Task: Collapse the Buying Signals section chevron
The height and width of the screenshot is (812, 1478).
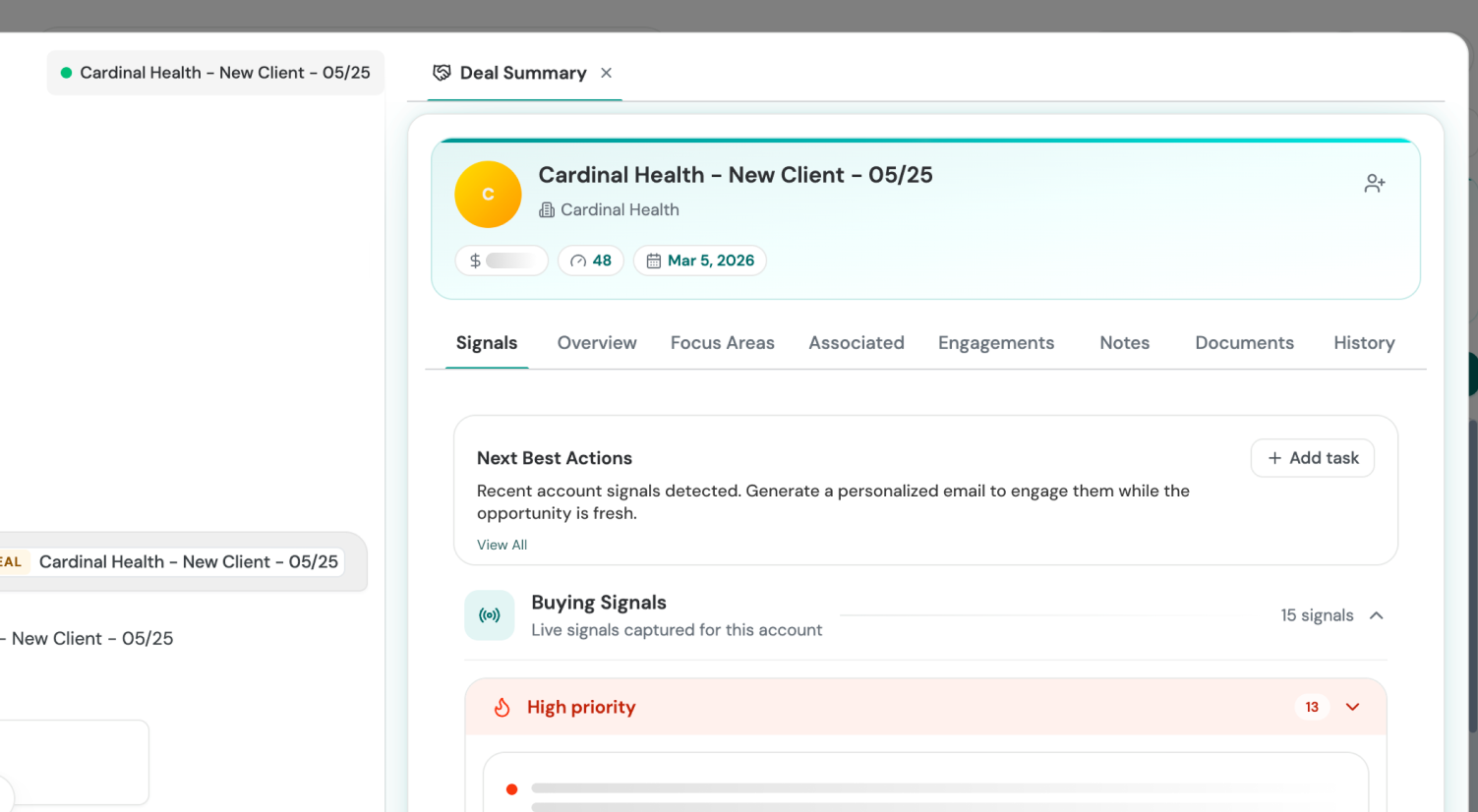Action: [1377, 615]
